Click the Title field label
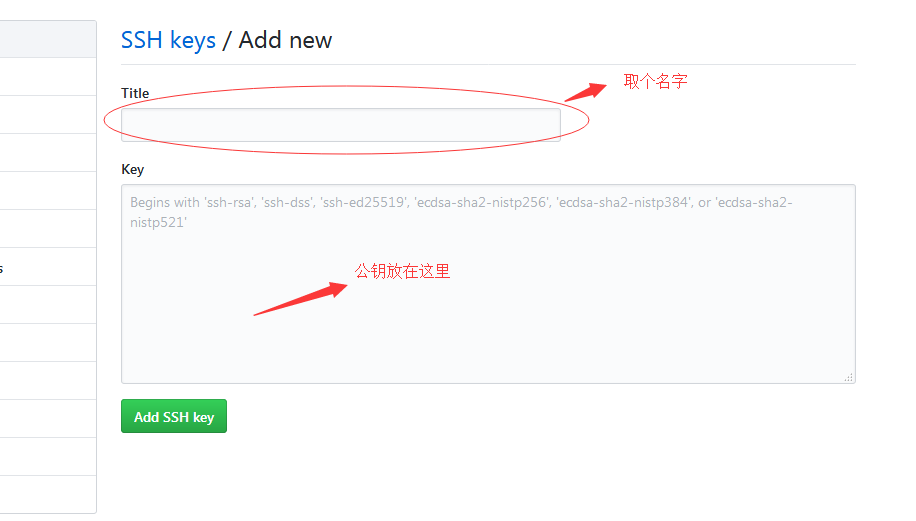The height and width of the screenshot is (521, 916). (x=135, y=93)
